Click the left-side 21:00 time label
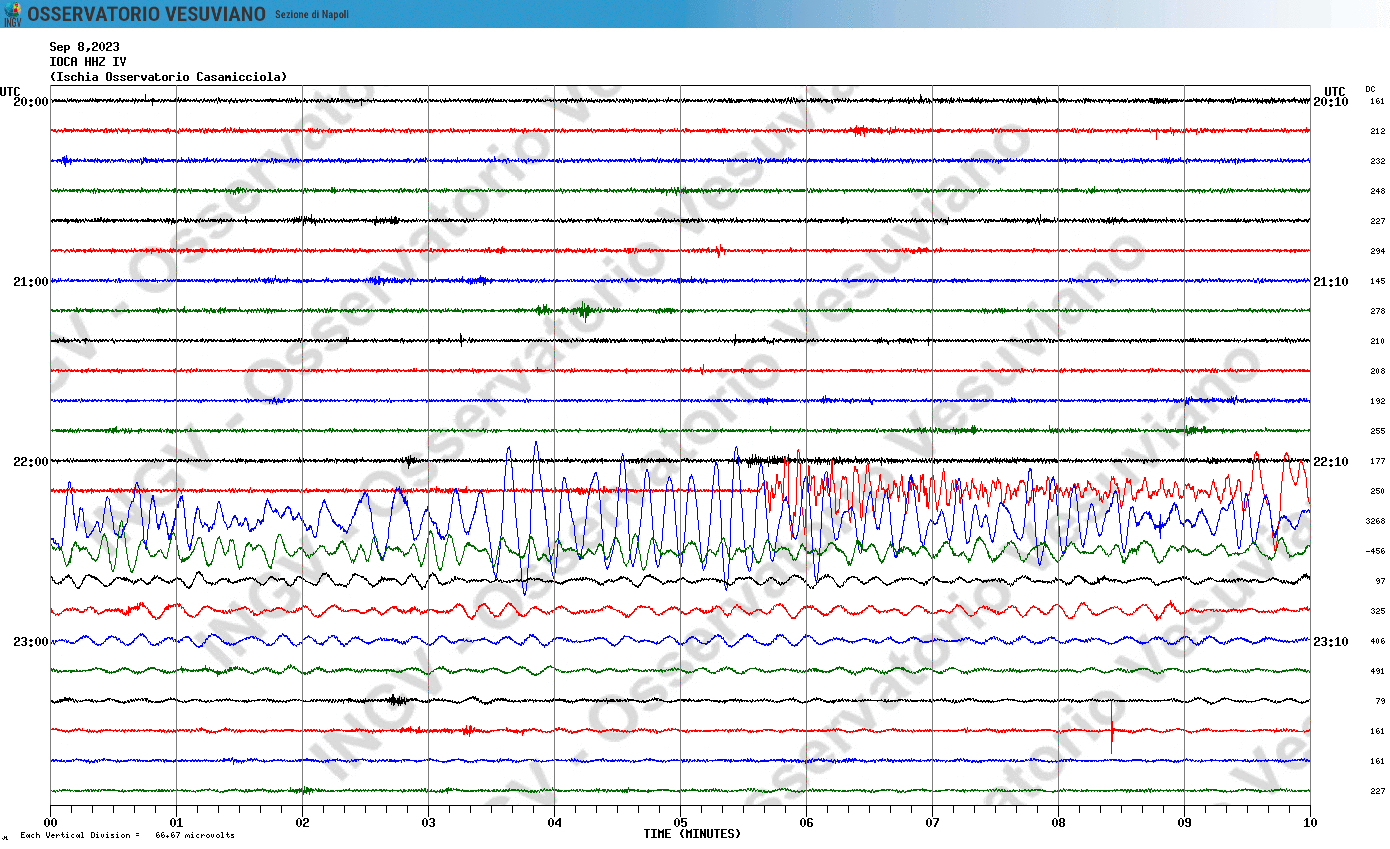Viewport: 1390px width, 849px height. pos(30,282)
